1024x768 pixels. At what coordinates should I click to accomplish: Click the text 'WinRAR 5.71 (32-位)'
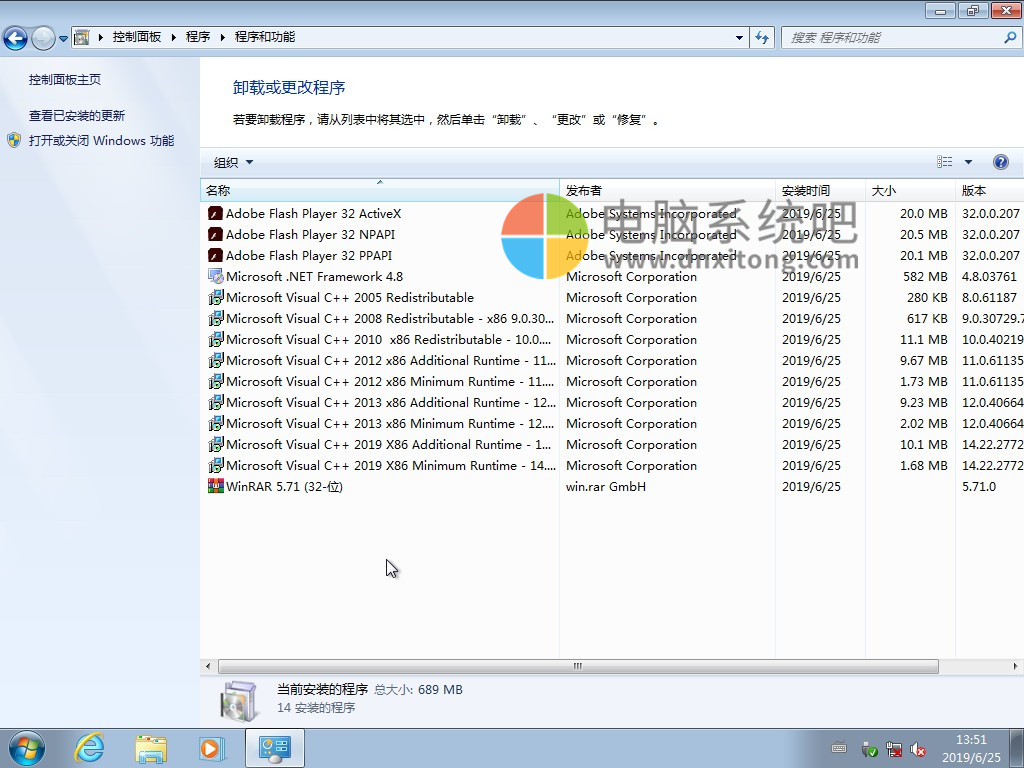(x=284, y=487)
